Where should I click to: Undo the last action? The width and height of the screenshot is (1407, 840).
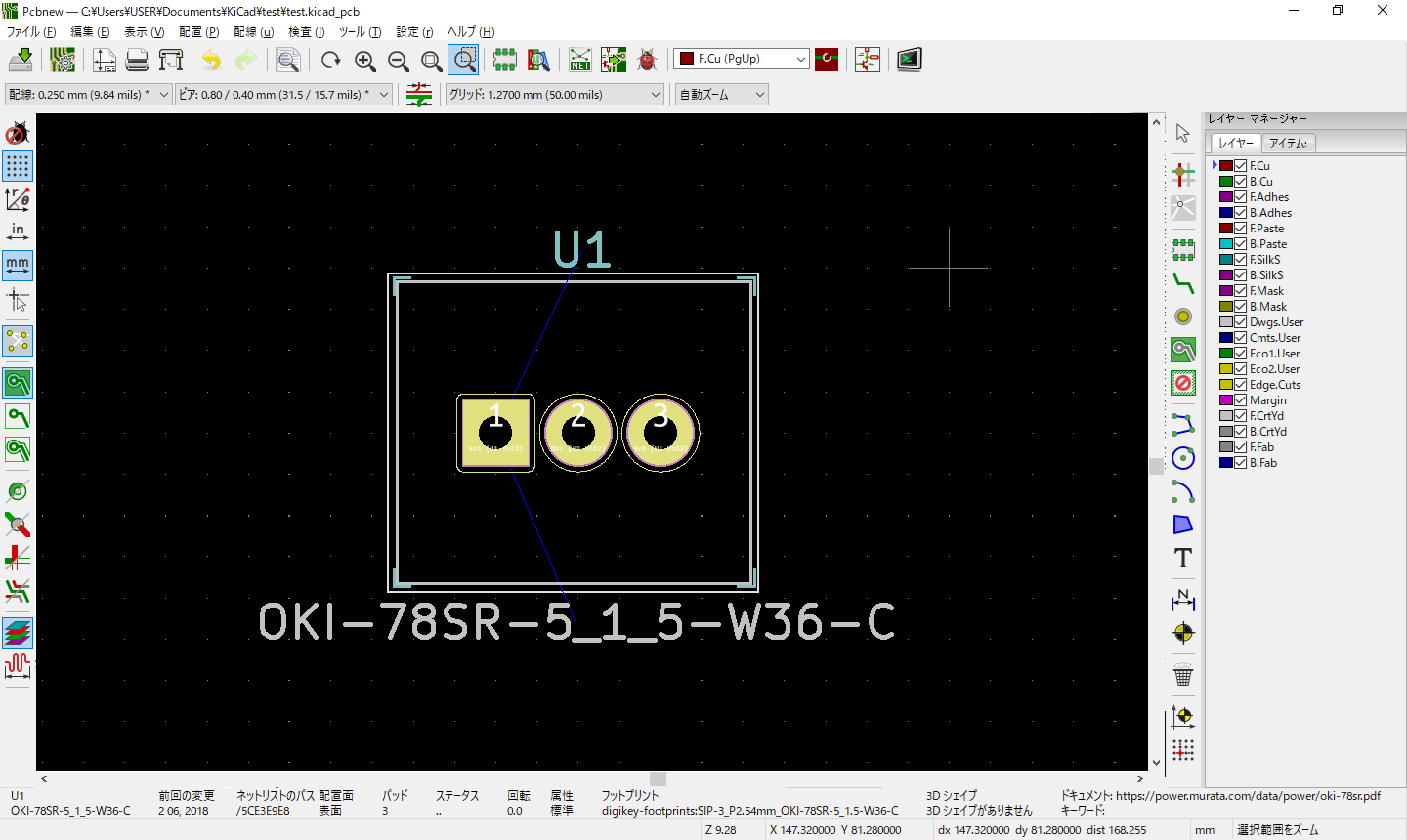(212, 60)
